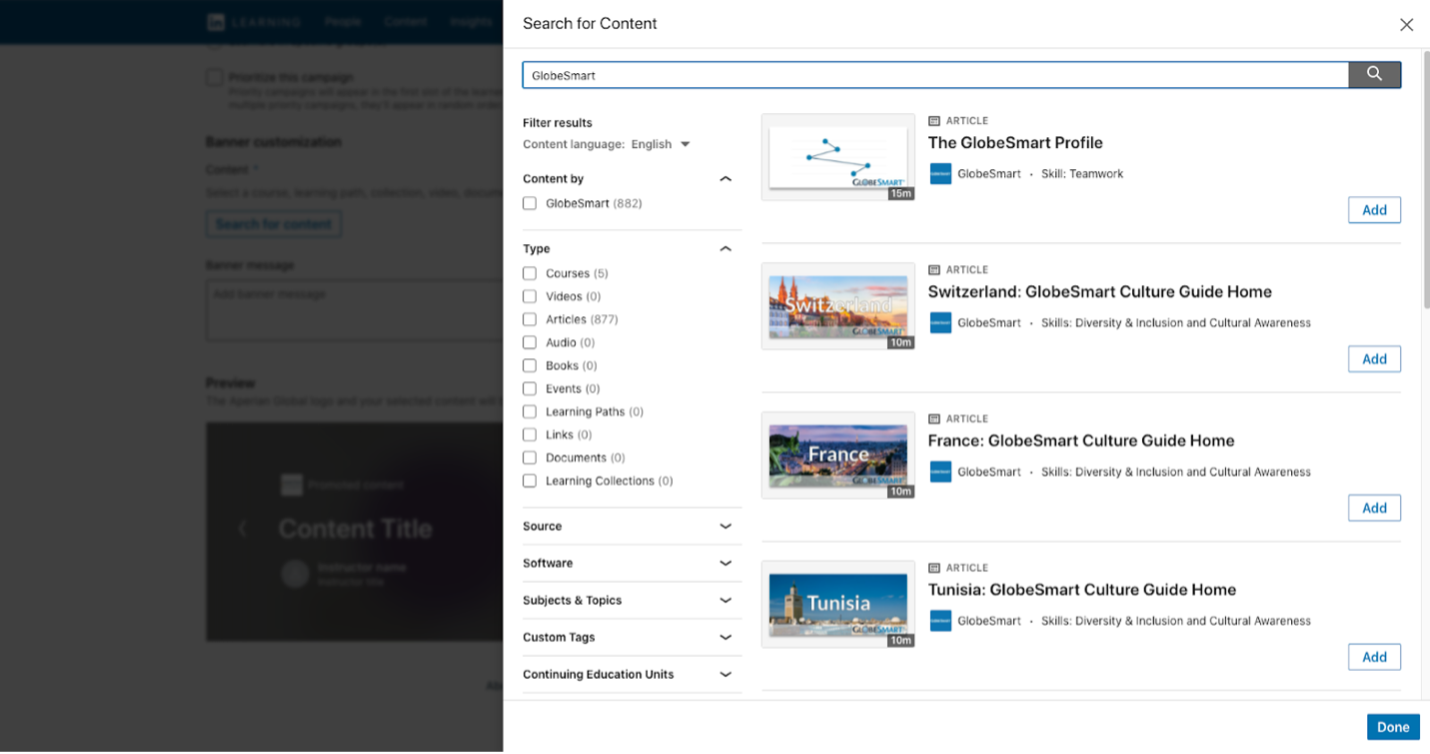
Task: Open the Content language dropdown
Action: point(661,144)
